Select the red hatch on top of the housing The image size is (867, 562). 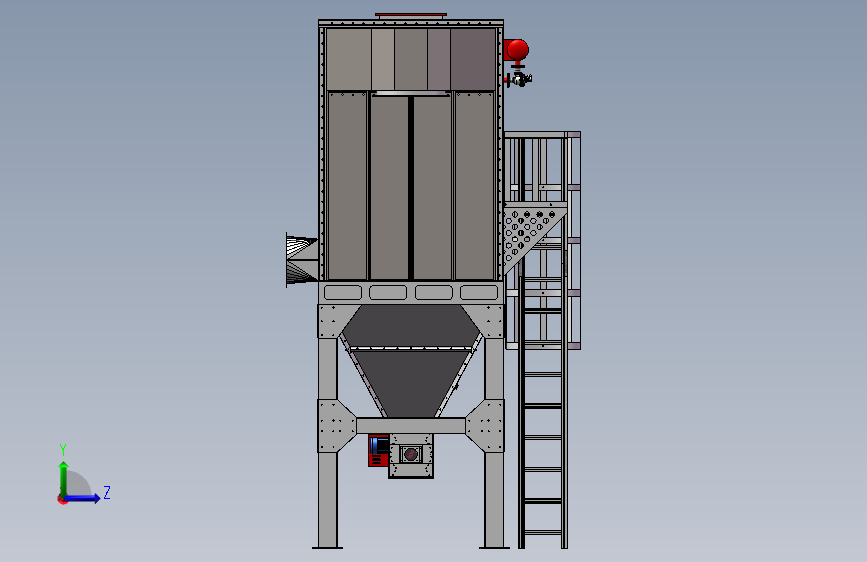pyautogui.click(x=411, y=15)
